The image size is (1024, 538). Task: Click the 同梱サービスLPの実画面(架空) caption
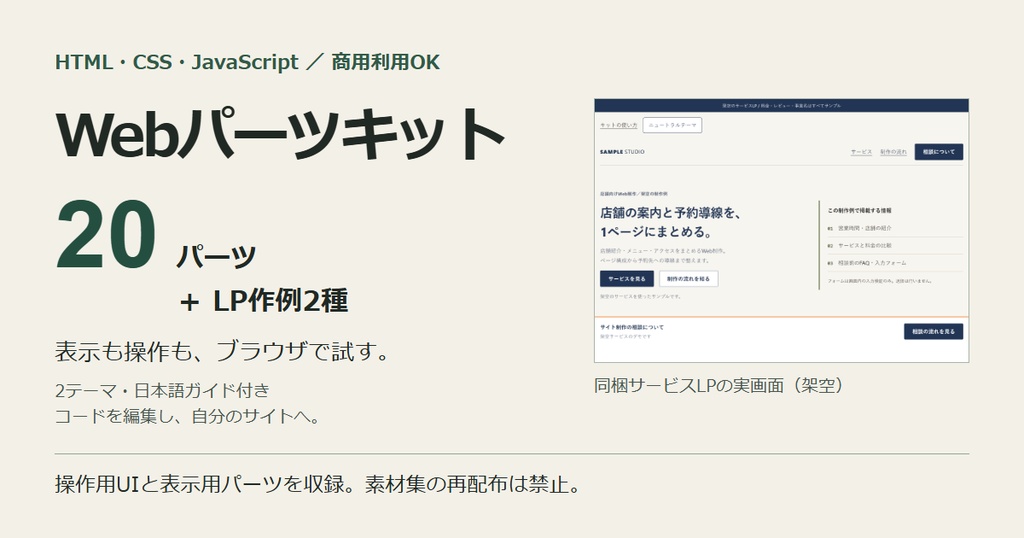pyautogui.click(x=719, y=385)
